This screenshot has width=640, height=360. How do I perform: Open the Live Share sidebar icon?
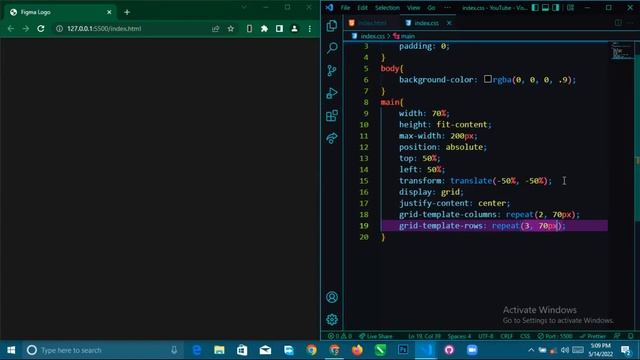(332, 138)
